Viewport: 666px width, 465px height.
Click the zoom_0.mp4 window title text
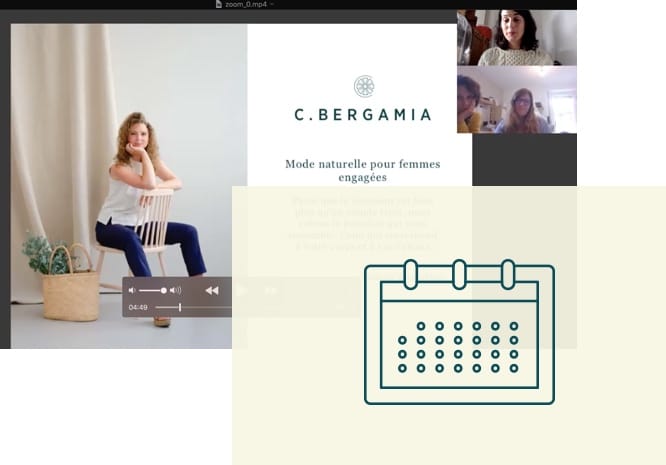click(x=246, y=4)
